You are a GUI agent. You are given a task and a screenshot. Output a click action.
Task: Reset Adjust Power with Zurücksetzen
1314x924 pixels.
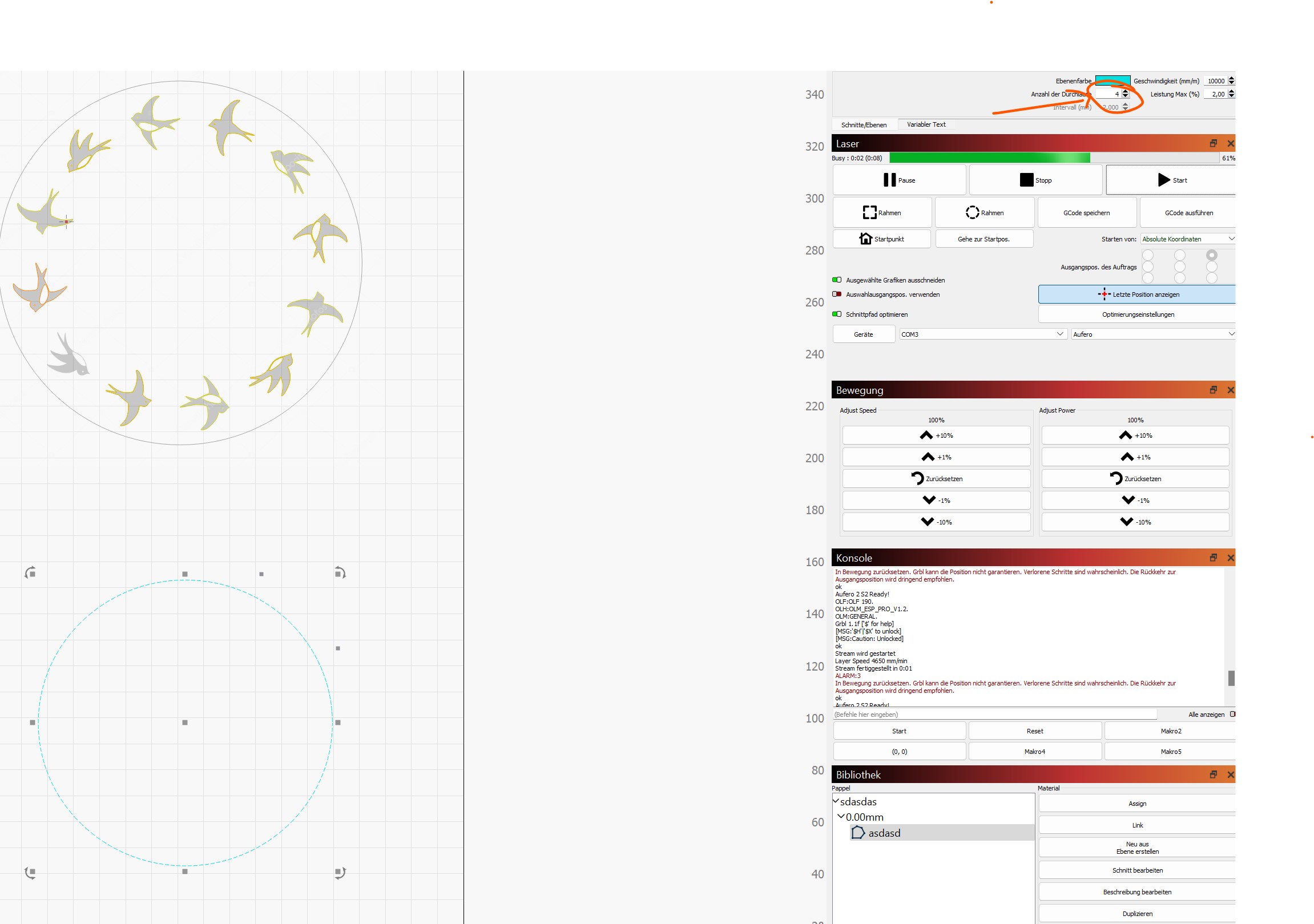point(1135,479)
